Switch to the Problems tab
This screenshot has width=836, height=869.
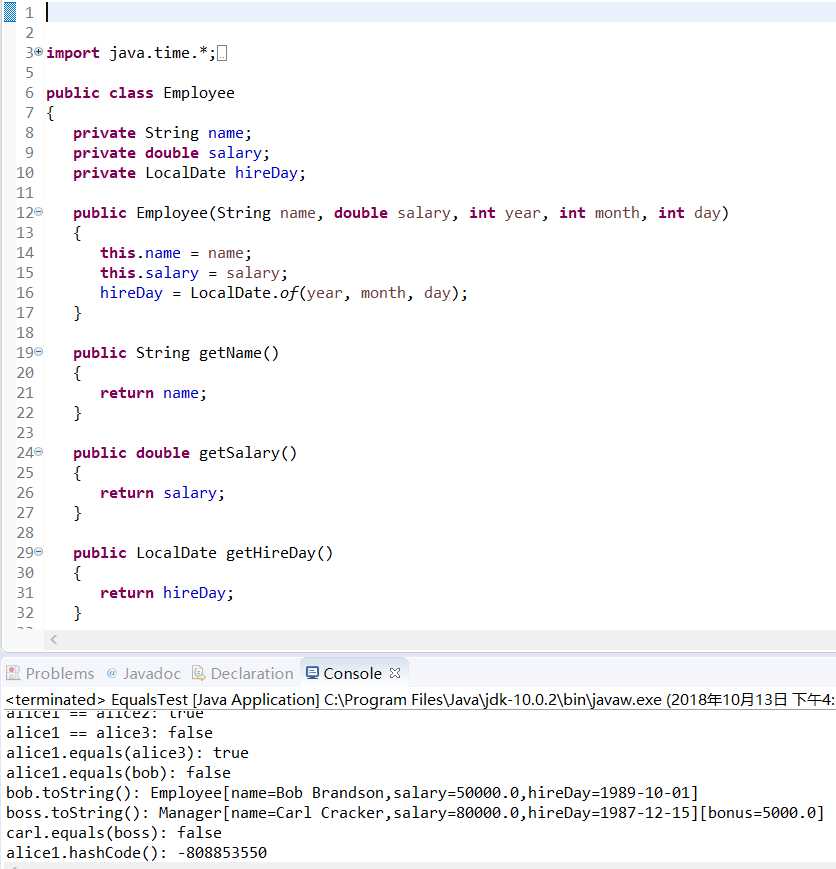click(50, 673)
